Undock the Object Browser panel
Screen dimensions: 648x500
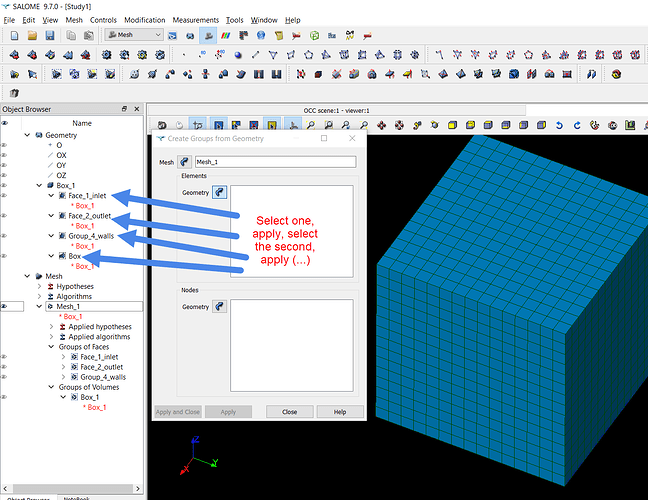pos(124,109)
